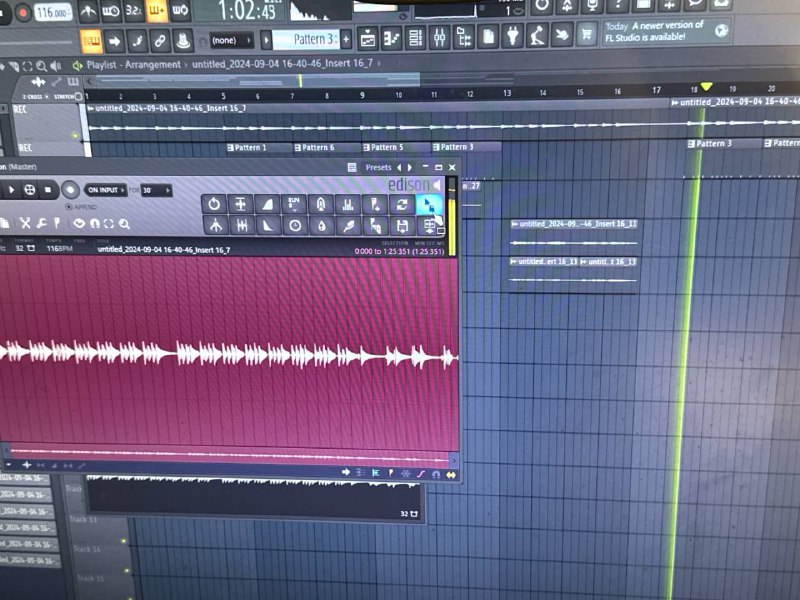Click the fade-in tool in Edison
800x600 pixels.
pos(267,204)
